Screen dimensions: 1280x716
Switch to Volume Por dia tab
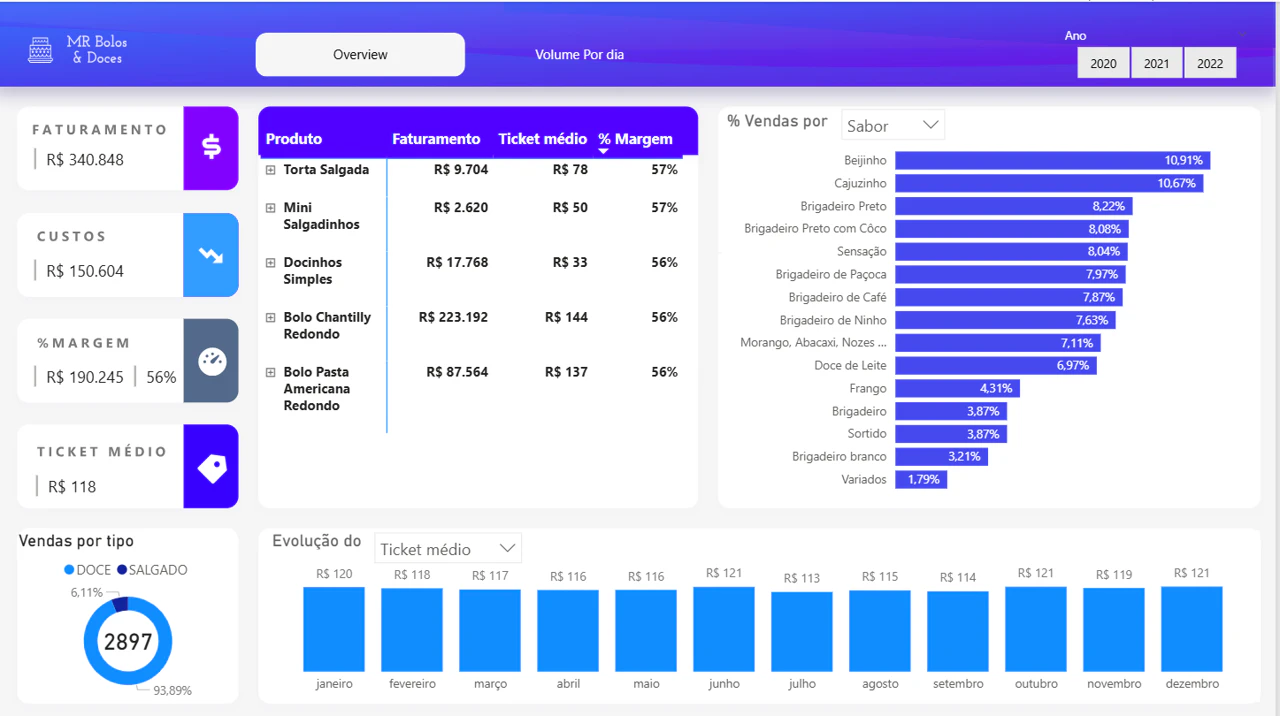579,55
